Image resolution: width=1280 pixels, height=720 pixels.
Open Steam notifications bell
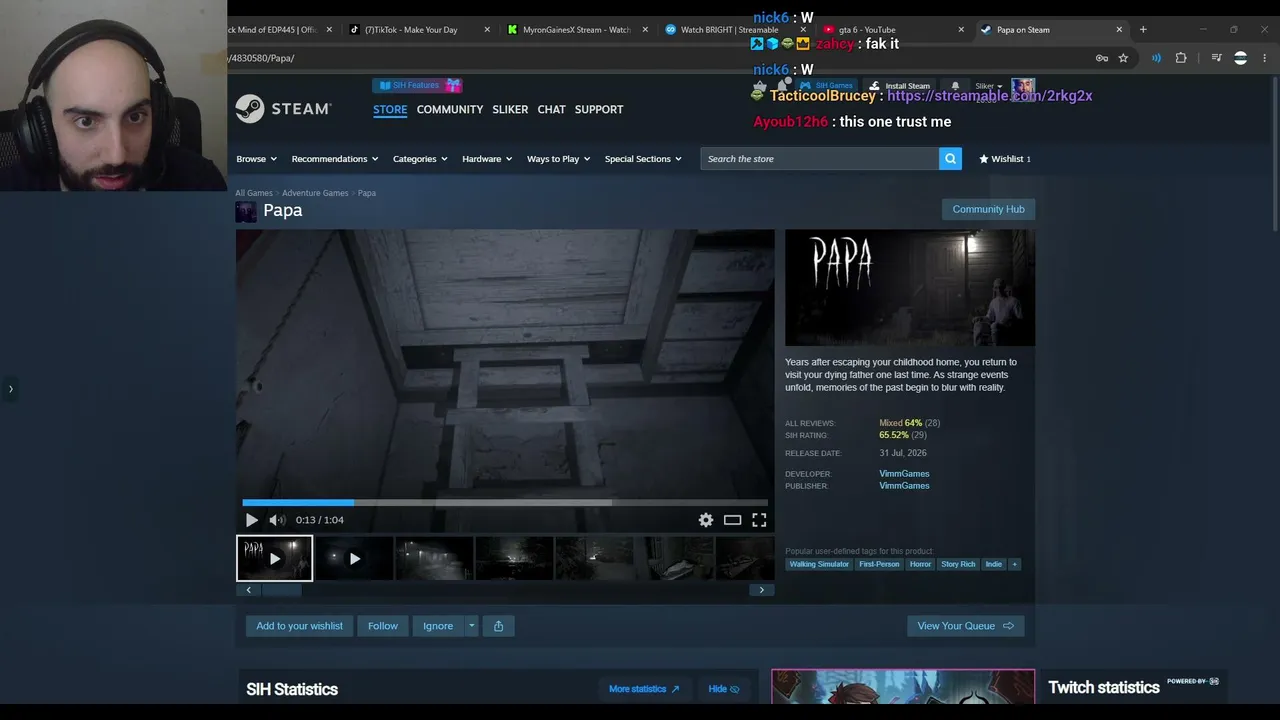(x=955, y=86)
